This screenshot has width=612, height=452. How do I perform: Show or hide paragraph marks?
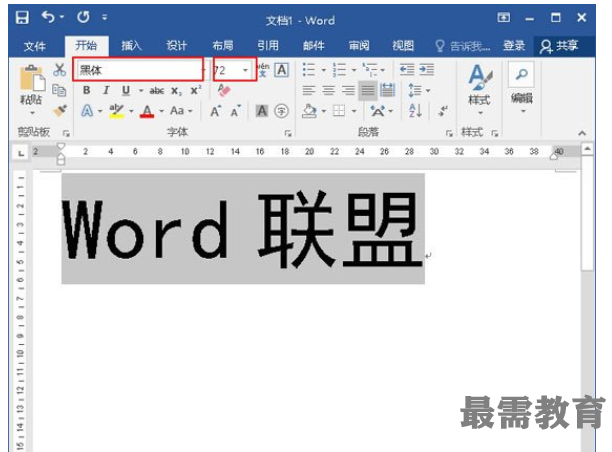[x=443, y=111]
